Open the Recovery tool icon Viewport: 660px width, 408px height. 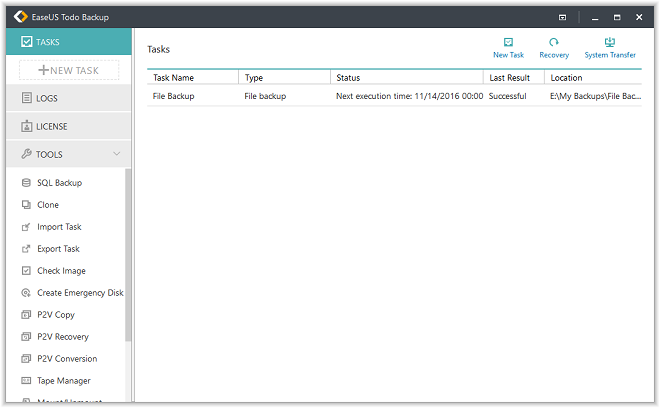pyautogui.click(x=554, y=43)
